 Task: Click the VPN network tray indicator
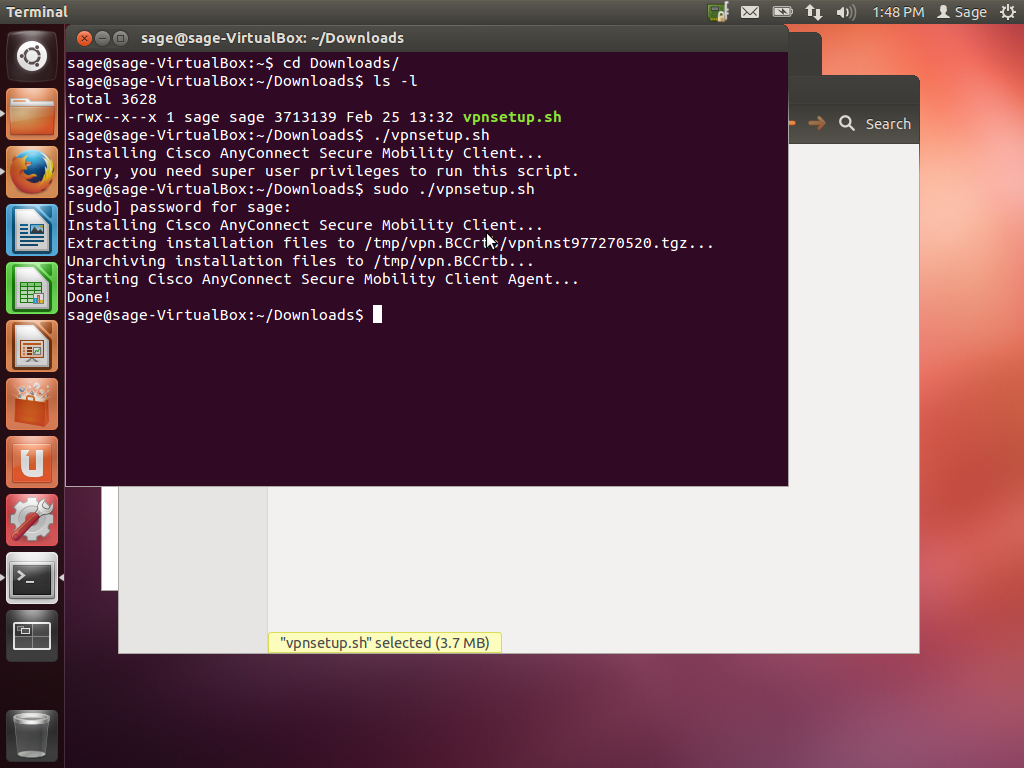click(718, 12)
